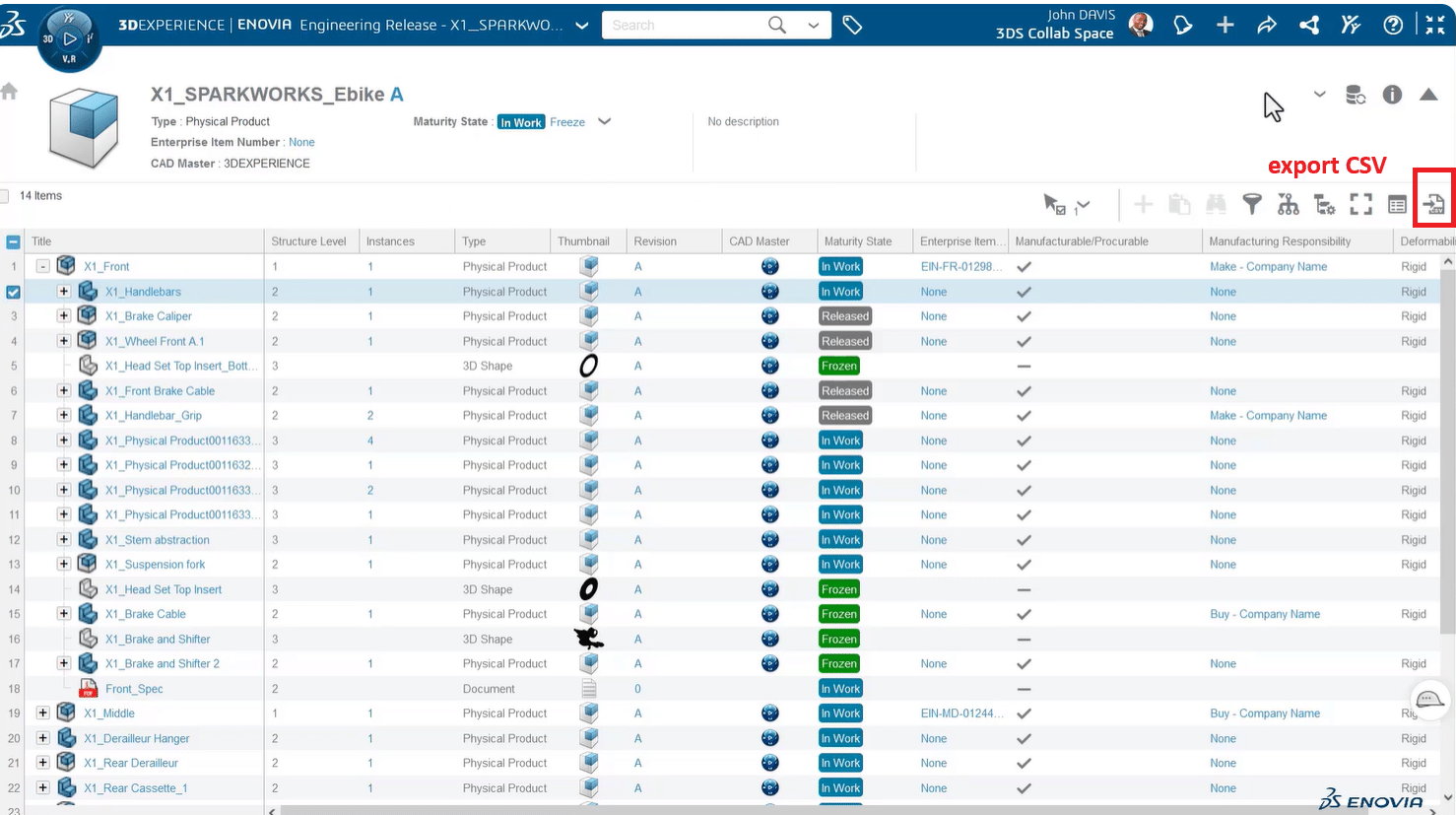Open the app title dropdown chevron

click(x=582, y=26)
